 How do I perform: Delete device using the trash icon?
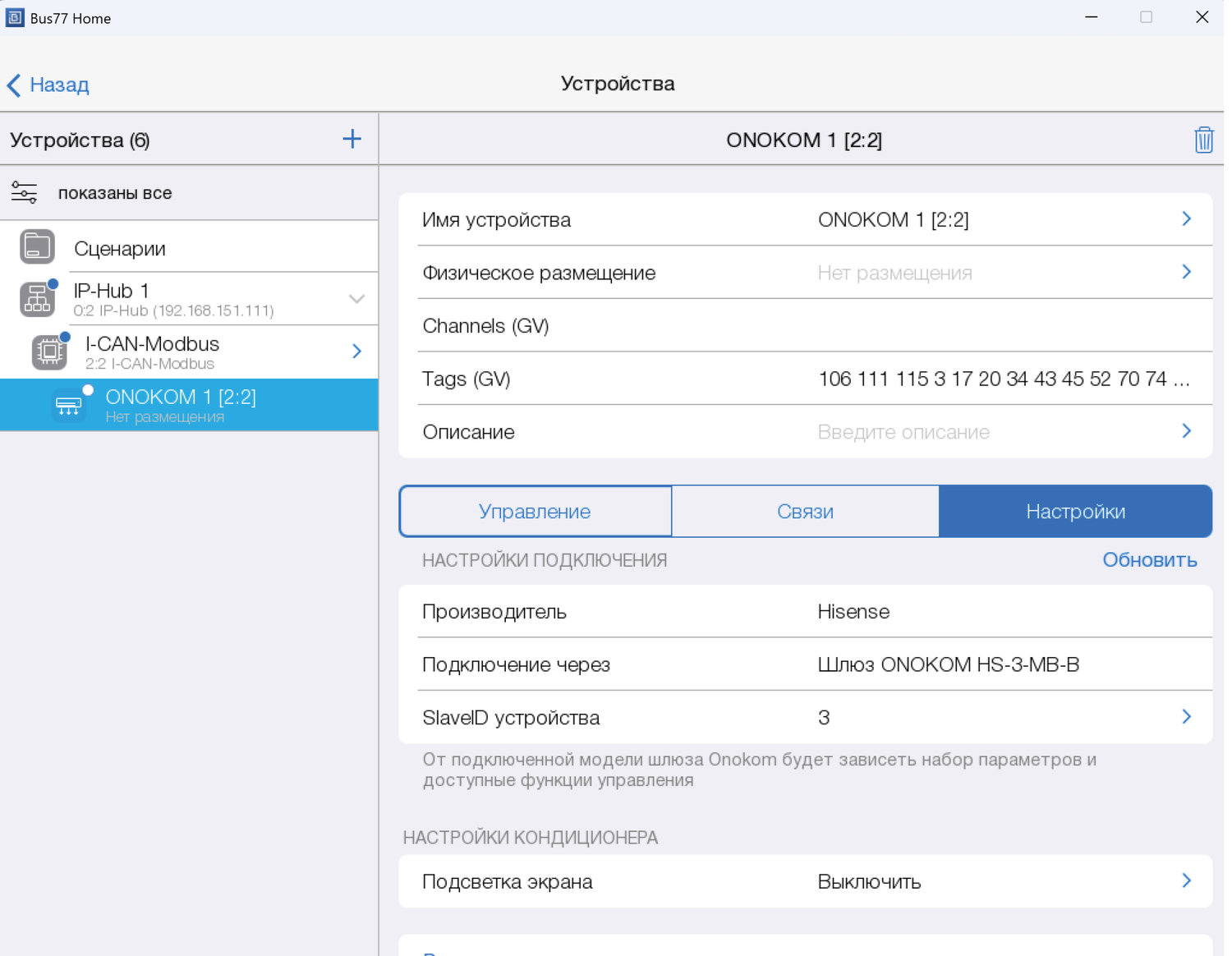click(1203, 140)
